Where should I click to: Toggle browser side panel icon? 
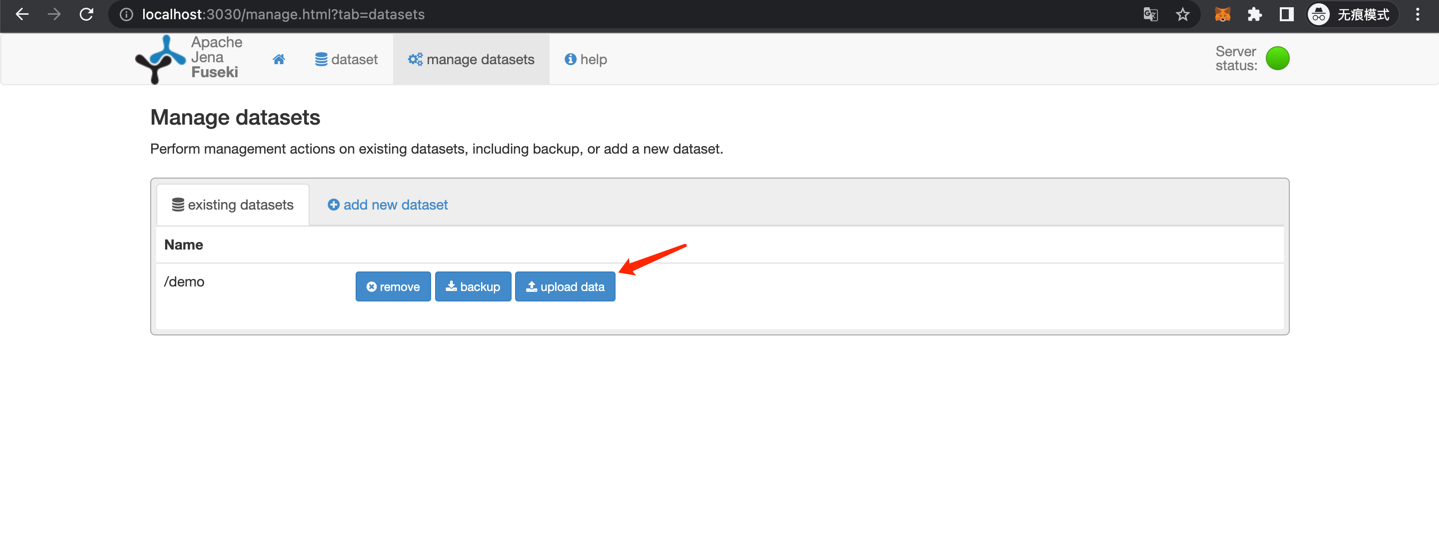tap(1286, 15)
